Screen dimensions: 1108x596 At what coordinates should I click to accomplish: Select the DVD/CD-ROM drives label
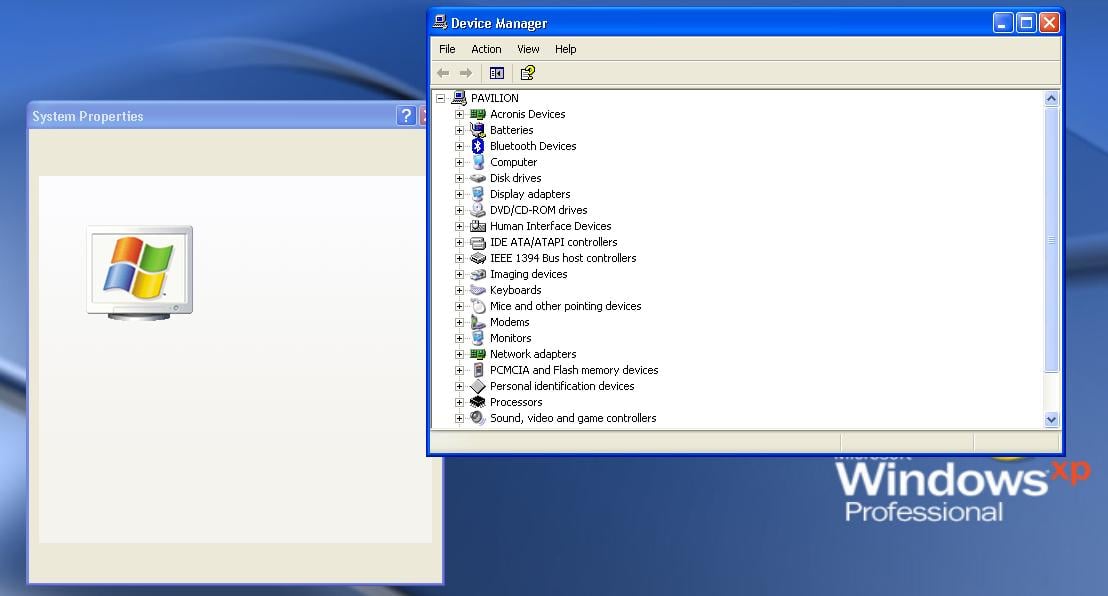click(538, 210)
